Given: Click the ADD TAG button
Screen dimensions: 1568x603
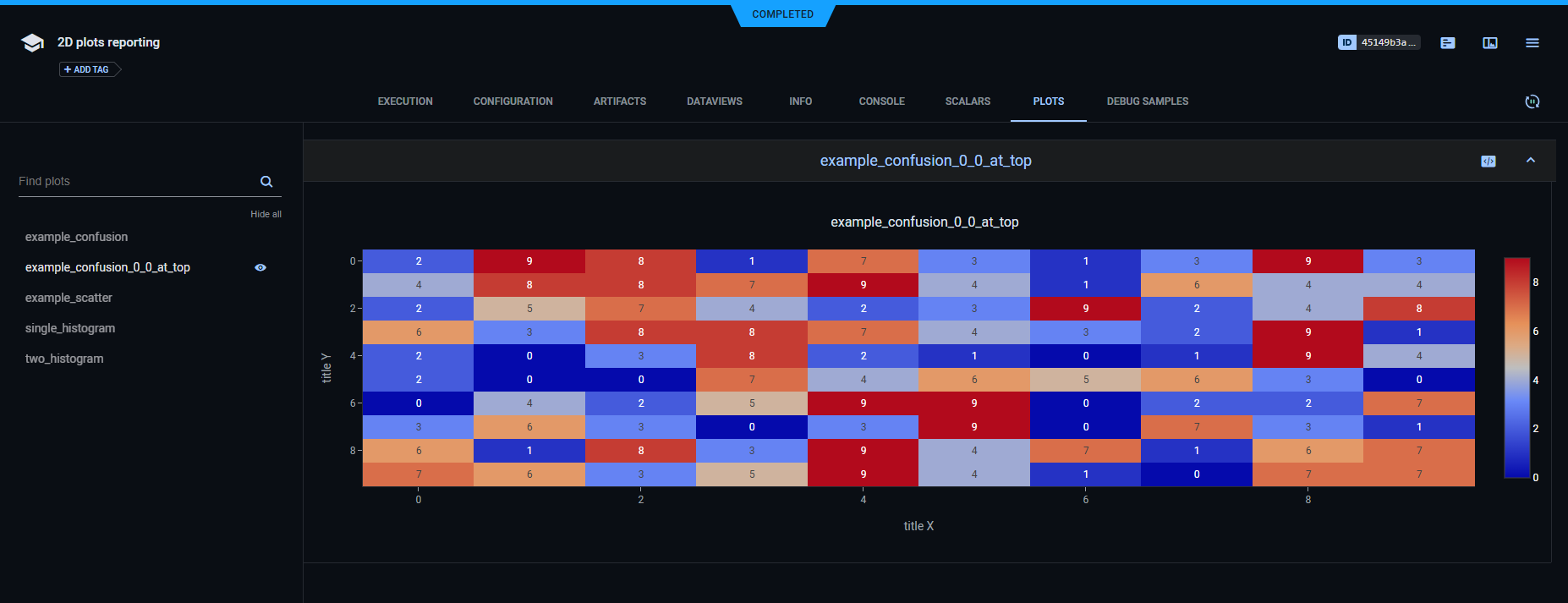Looking at the screenshot, I should (88, 69).
